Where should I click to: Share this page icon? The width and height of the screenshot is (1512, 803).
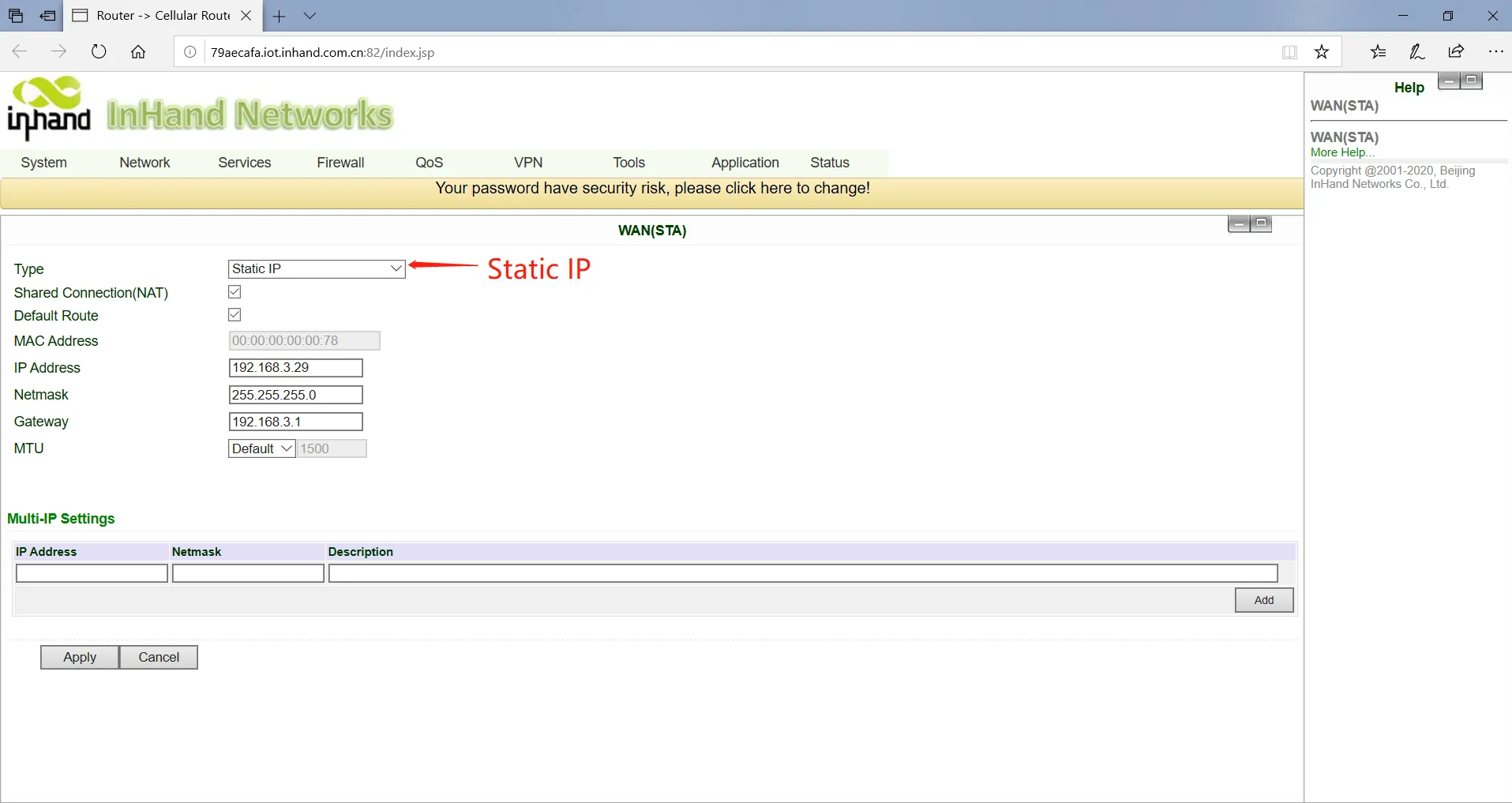point(1457,52)
